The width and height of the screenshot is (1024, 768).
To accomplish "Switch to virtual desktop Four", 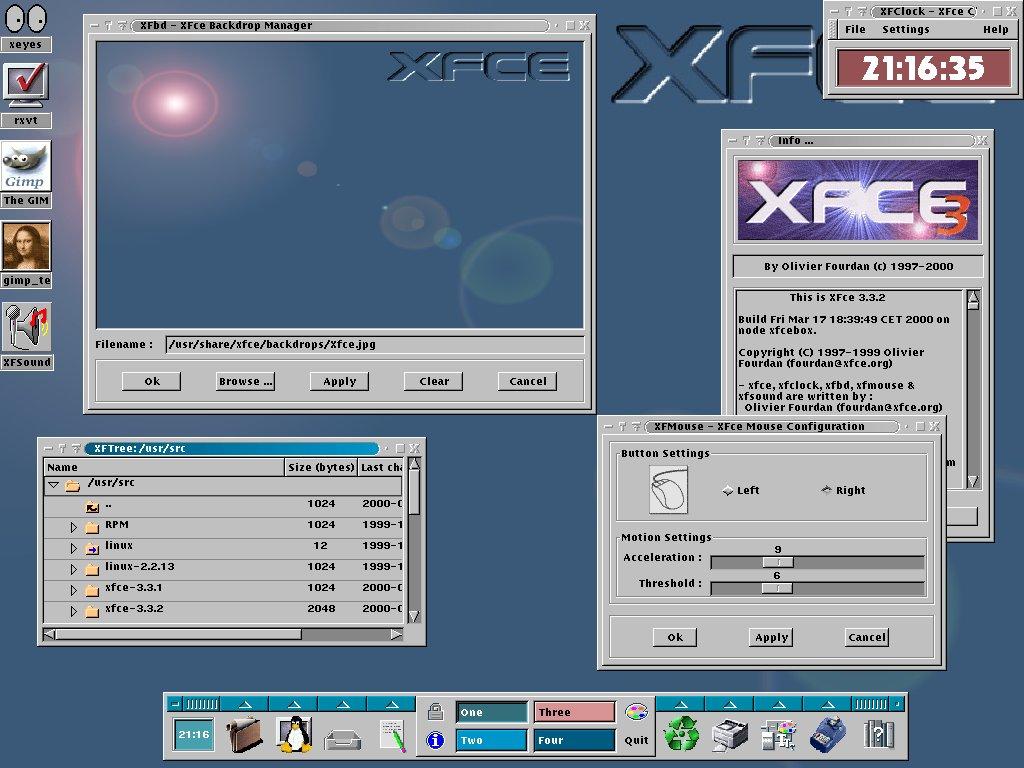I will [575, 741].
